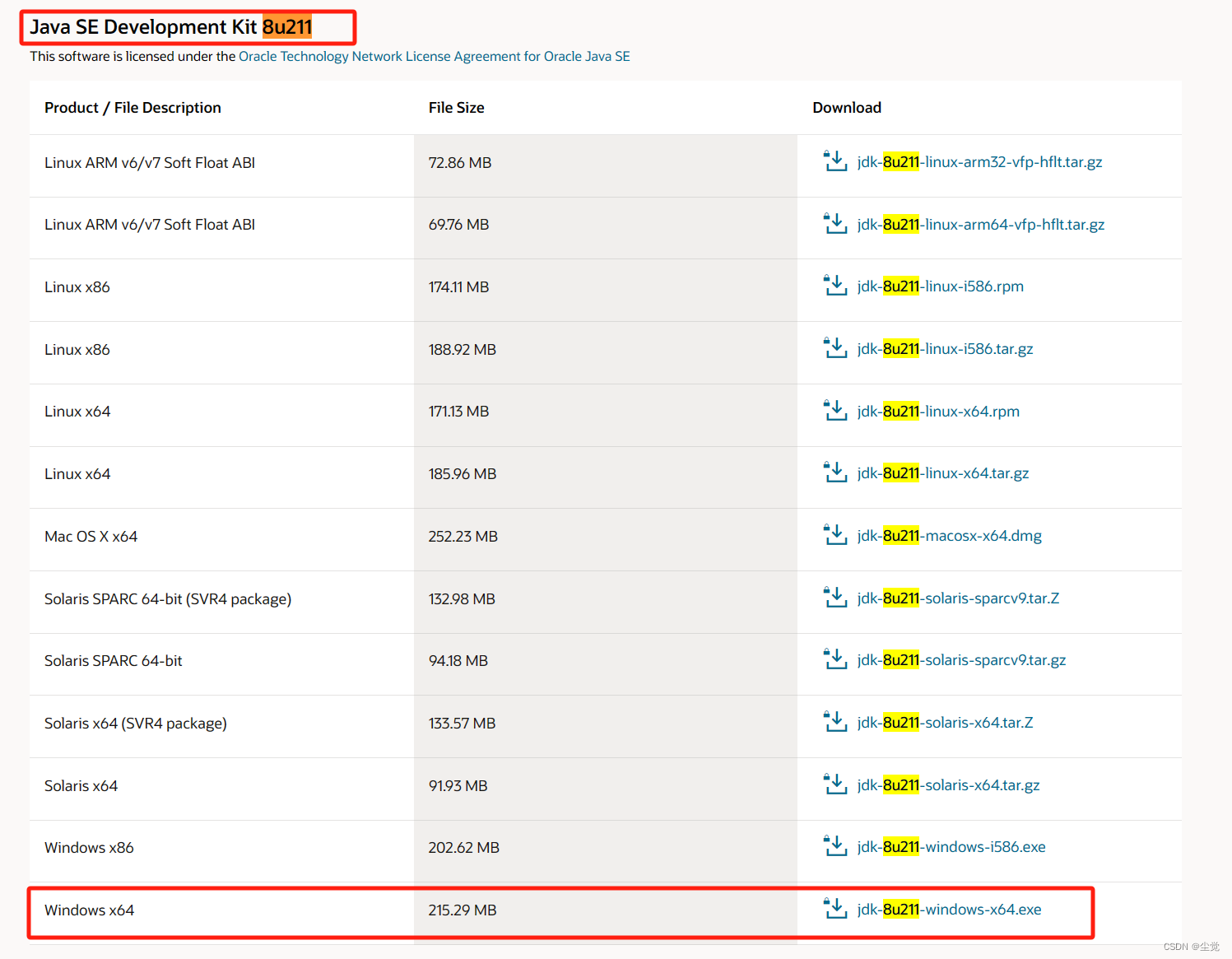This screenshot has width=1232, height=959.
Task: Click the 72.86 MB file size
Action: point(459,163)
